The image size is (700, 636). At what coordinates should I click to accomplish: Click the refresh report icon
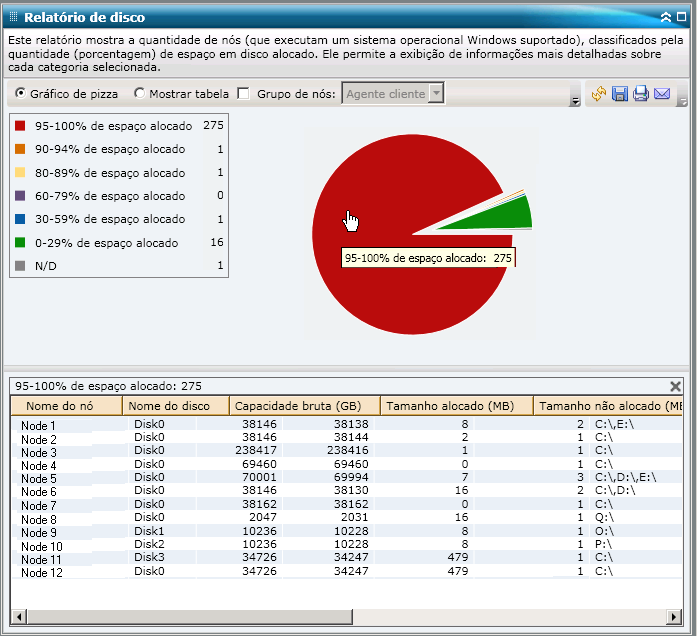pyautogui.click(x=599, y=94)
